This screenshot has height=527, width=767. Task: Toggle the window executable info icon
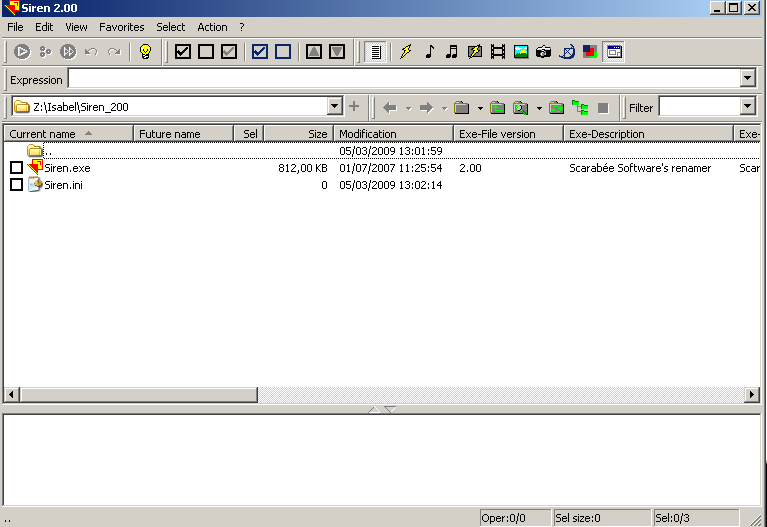(x=613, y=51)
